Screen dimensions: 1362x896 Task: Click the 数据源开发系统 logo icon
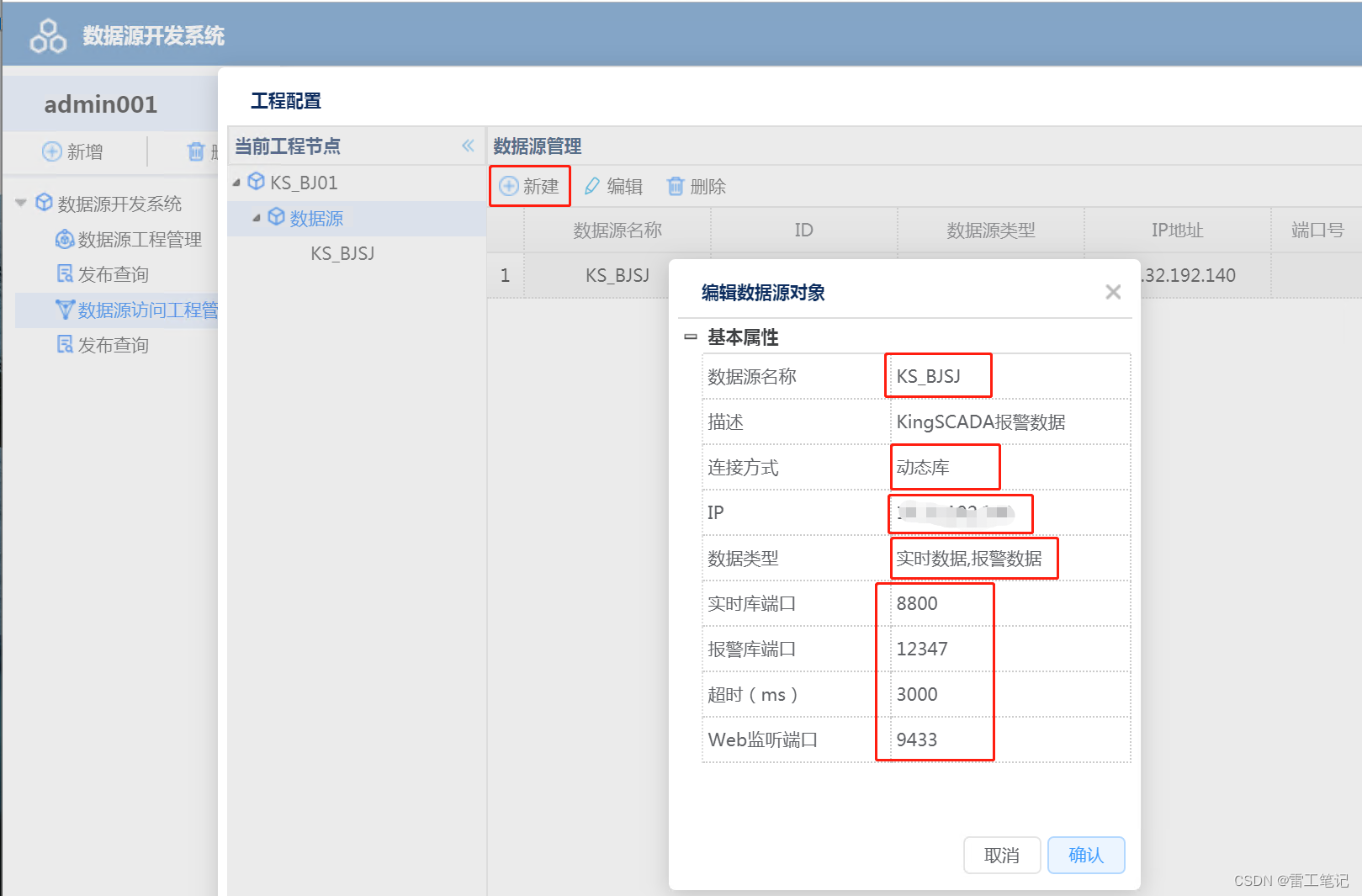point(48,35)
